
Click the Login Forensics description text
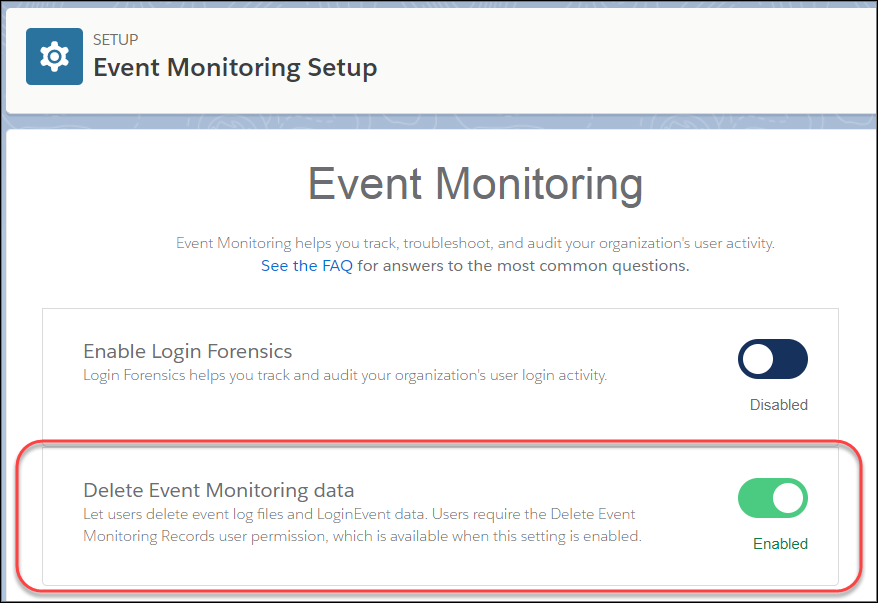tap(345, 375)
